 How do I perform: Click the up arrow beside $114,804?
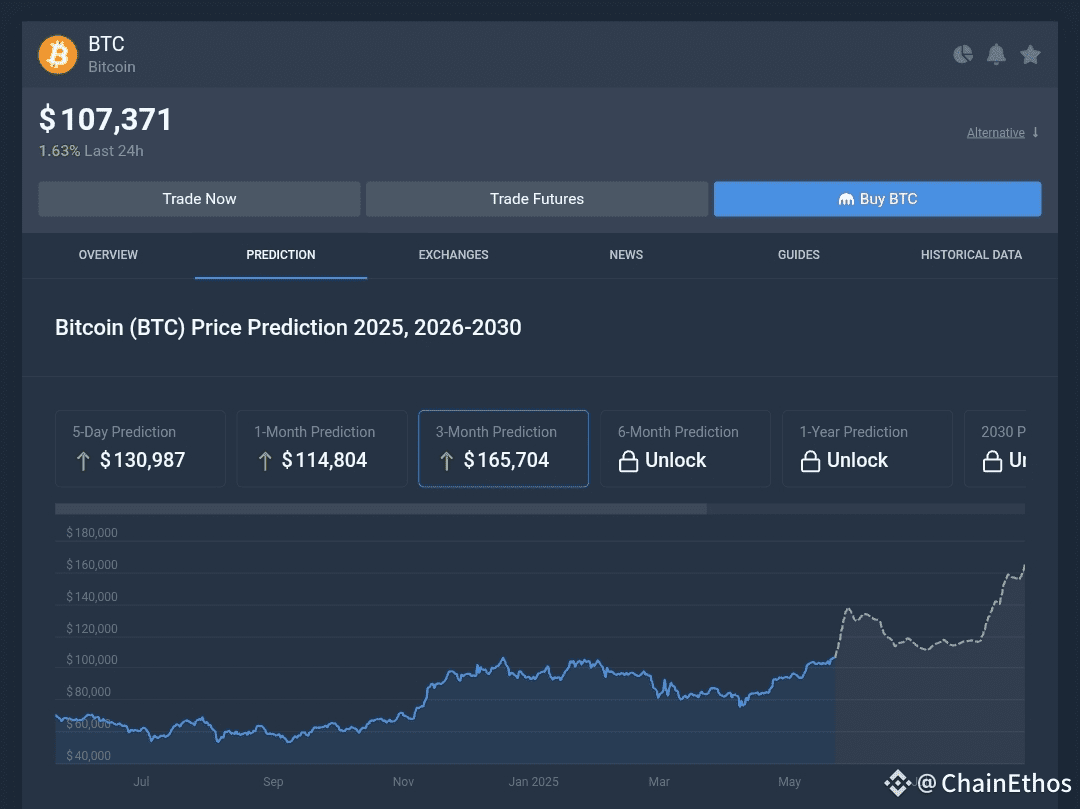click(265, 461)
